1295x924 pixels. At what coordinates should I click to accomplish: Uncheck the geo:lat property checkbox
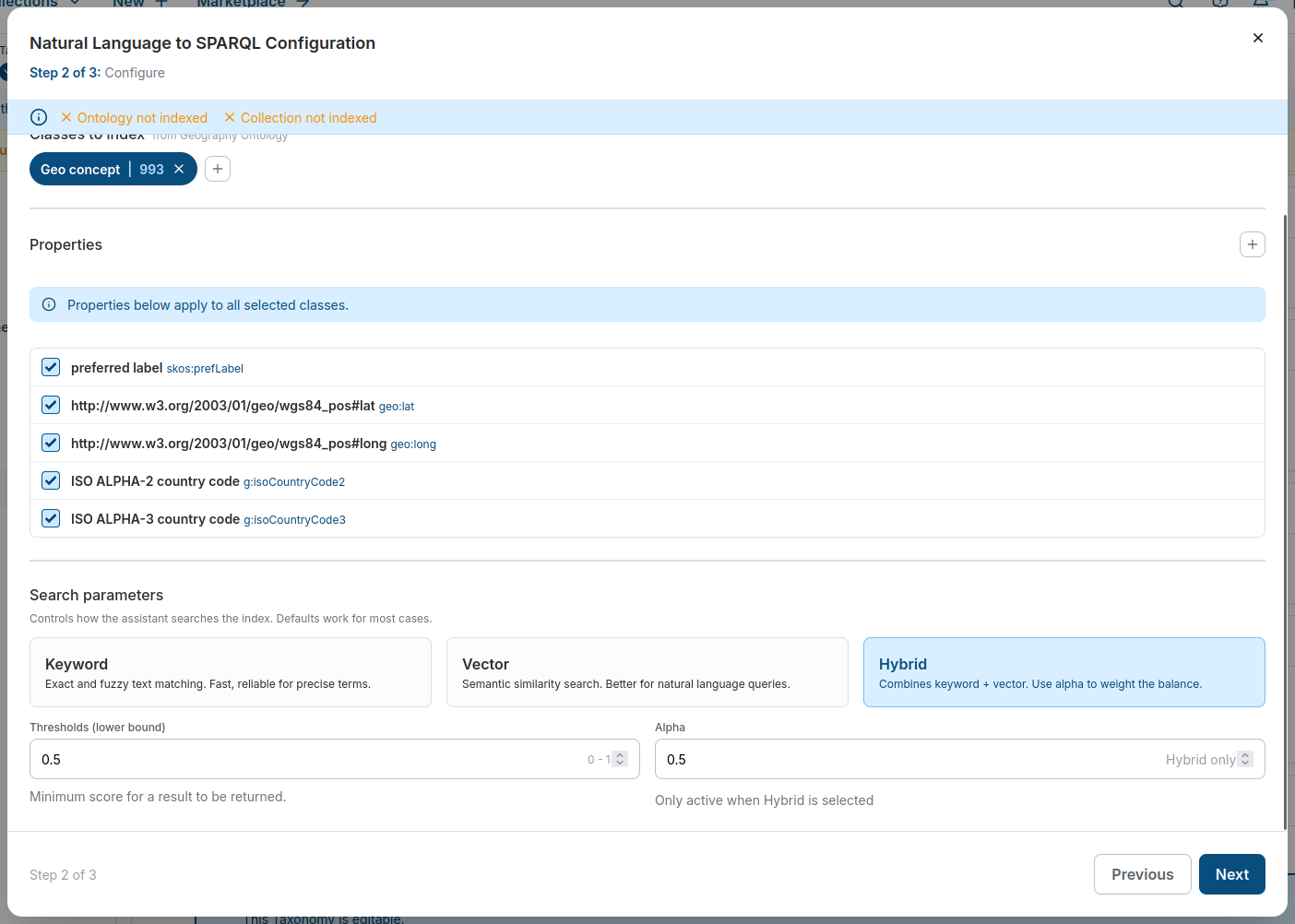[x=51, y=405]
